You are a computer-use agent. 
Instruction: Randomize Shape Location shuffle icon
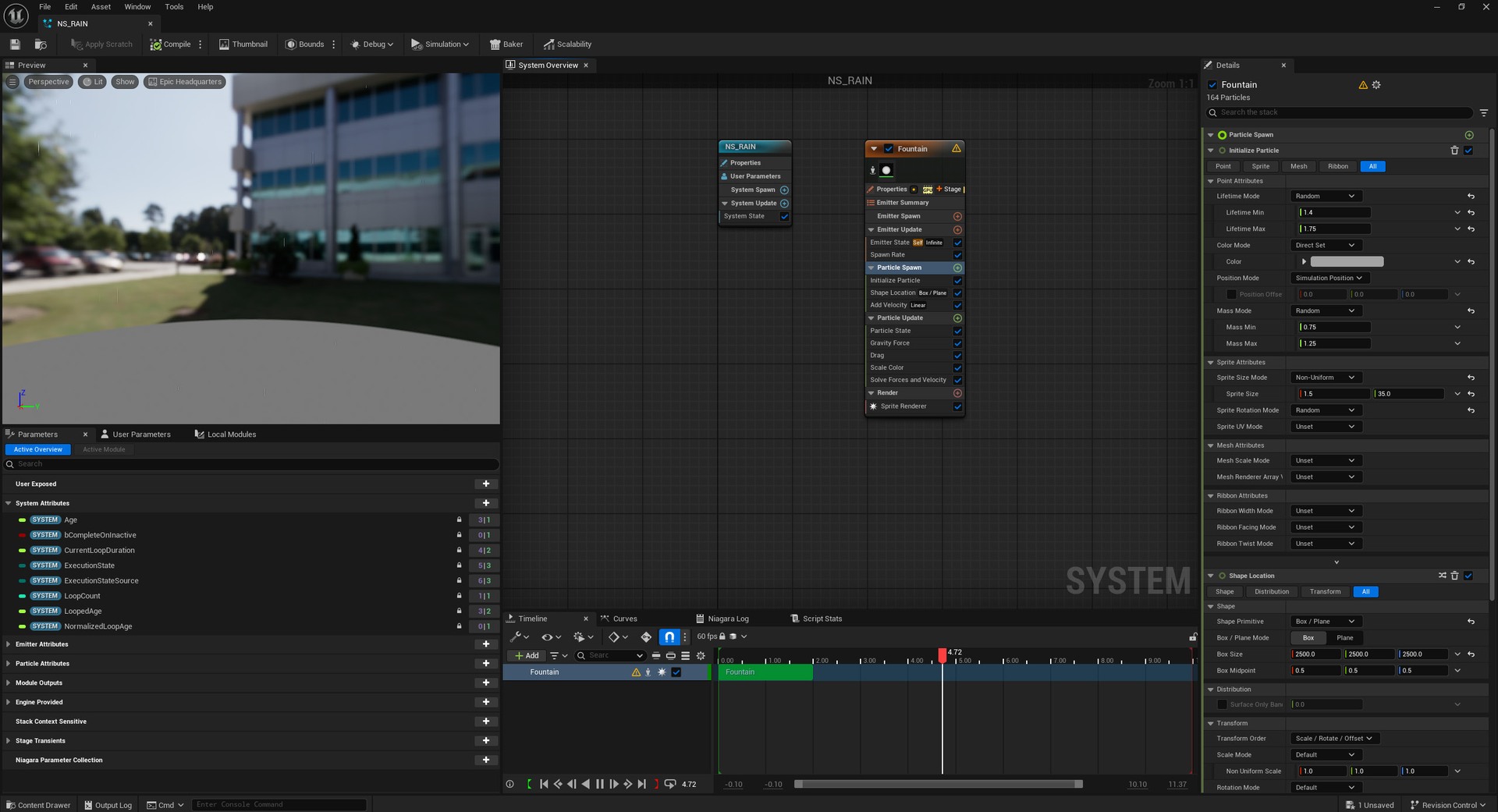(x=1442, y=576)
